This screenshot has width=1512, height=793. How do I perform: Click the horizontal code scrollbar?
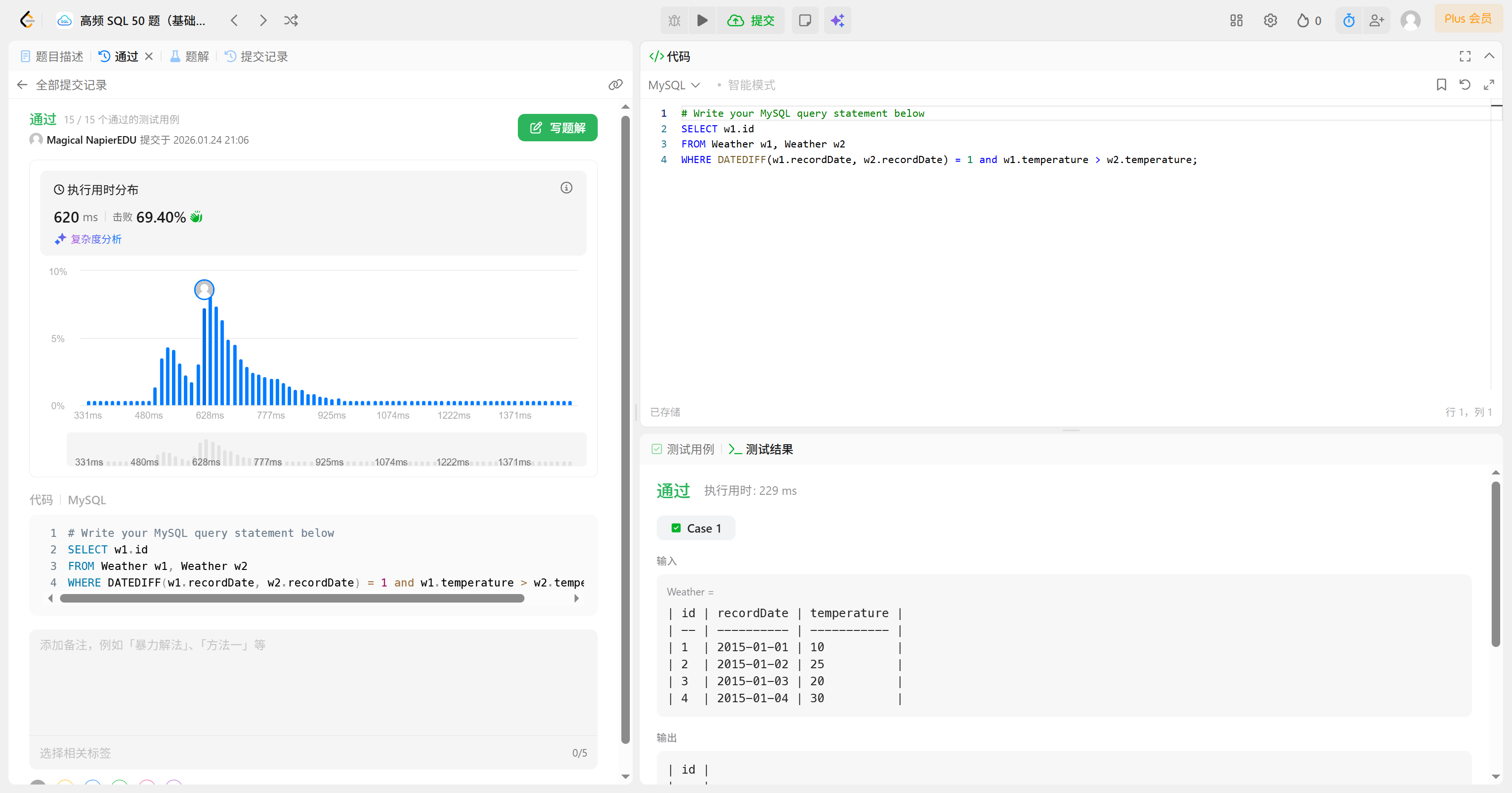pyautogui.click(x=292, y=598)
